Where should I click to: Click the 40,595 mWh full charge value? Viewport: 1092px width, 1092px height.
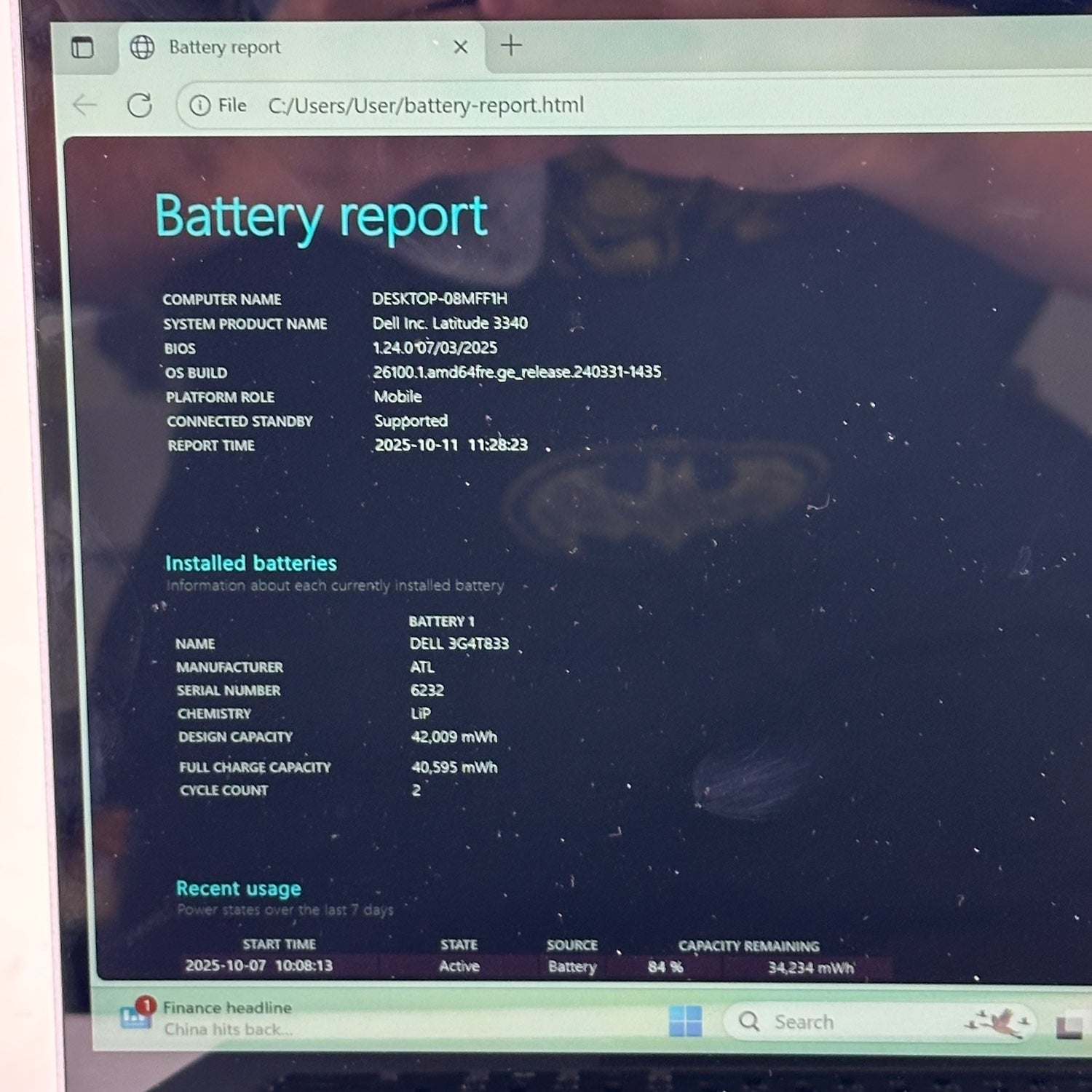(x=454, y=767)
